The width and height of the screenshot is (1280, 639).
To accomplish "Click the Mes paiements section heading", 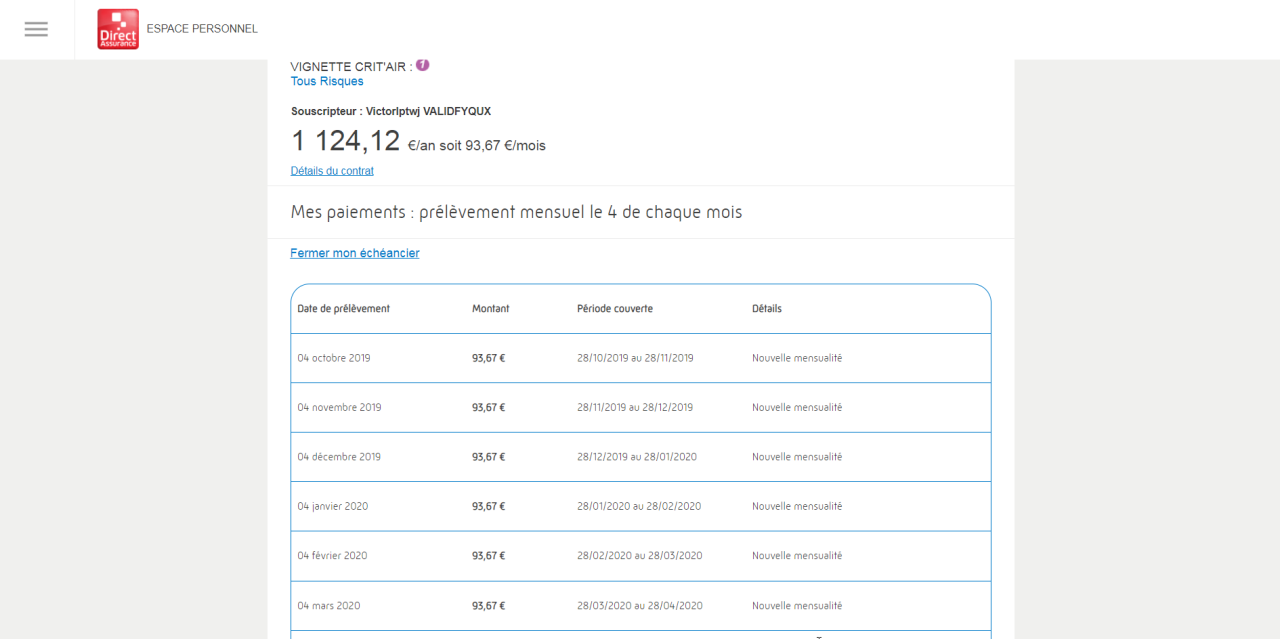I will (516, 212).
